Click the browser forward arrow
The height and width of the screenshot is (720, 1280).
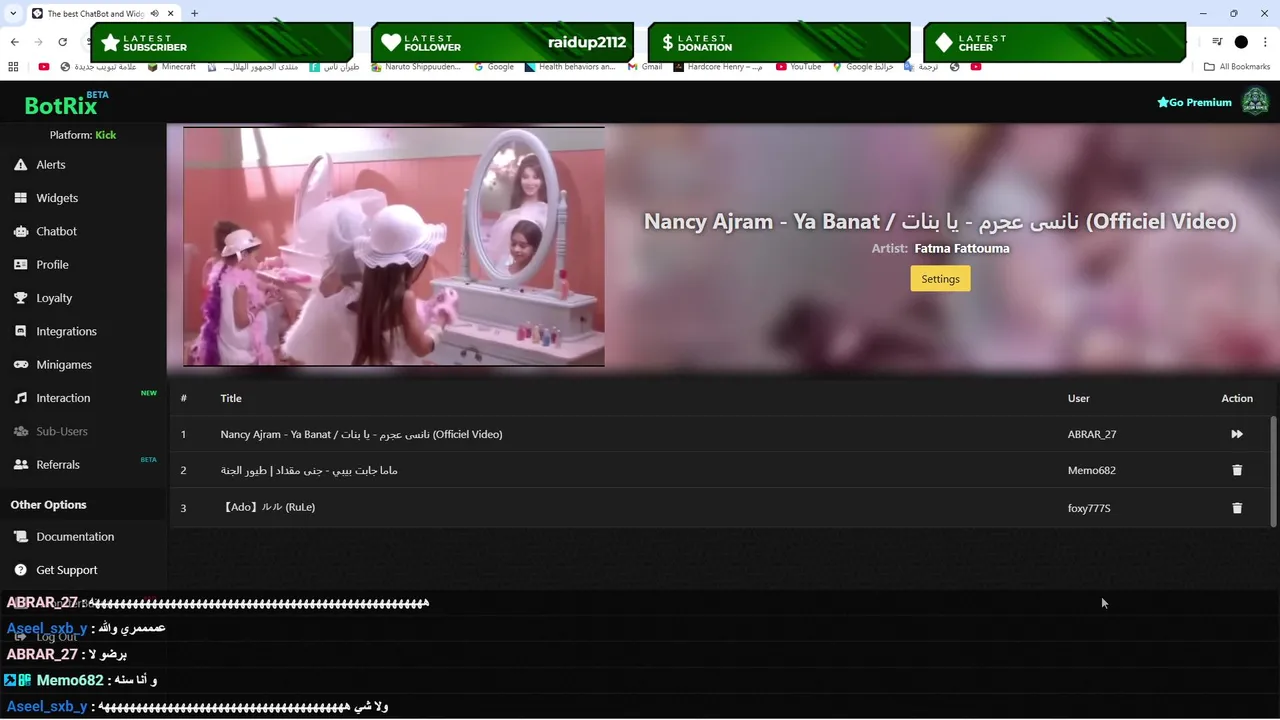(39, 42)
